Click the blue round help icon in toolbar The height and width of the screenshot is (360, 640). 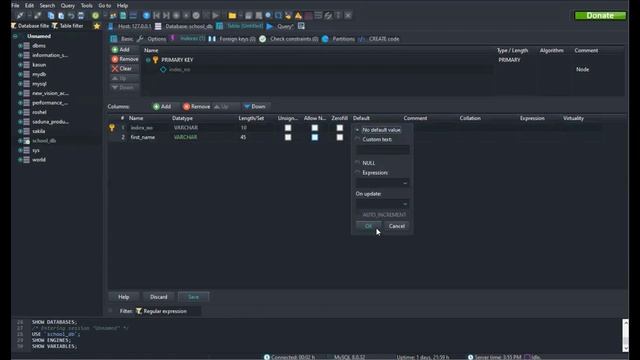pyautogui.click(x=146, y=16)
